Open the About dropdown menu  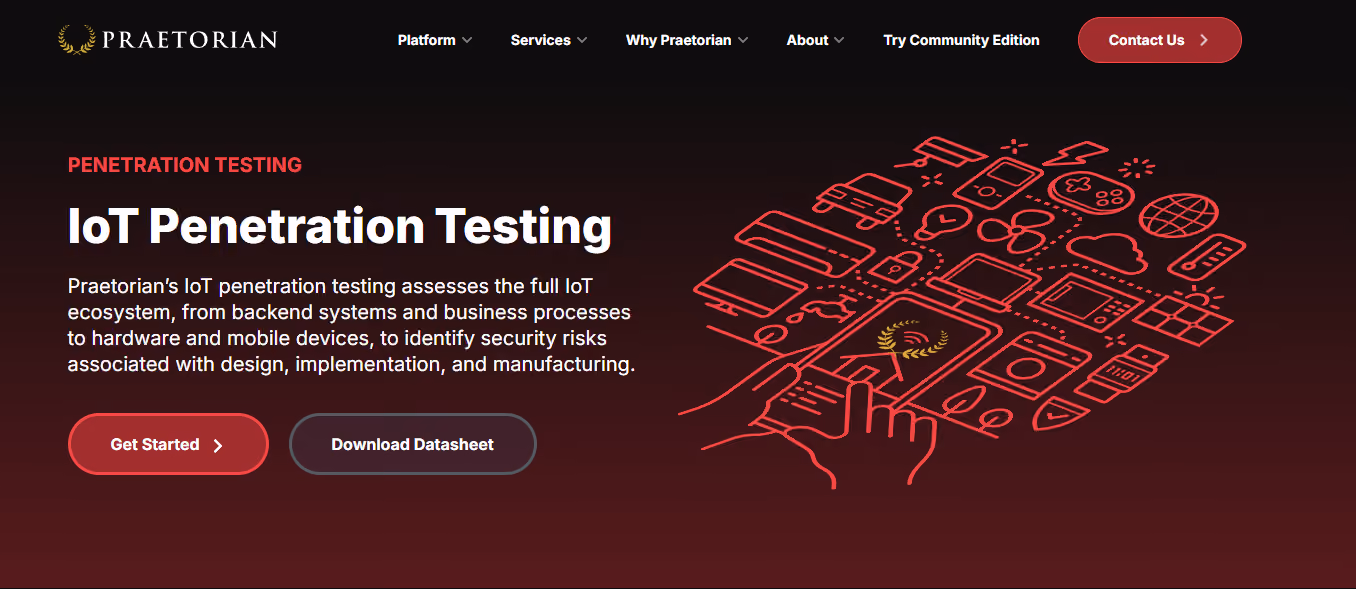click(x=815, y=40)
